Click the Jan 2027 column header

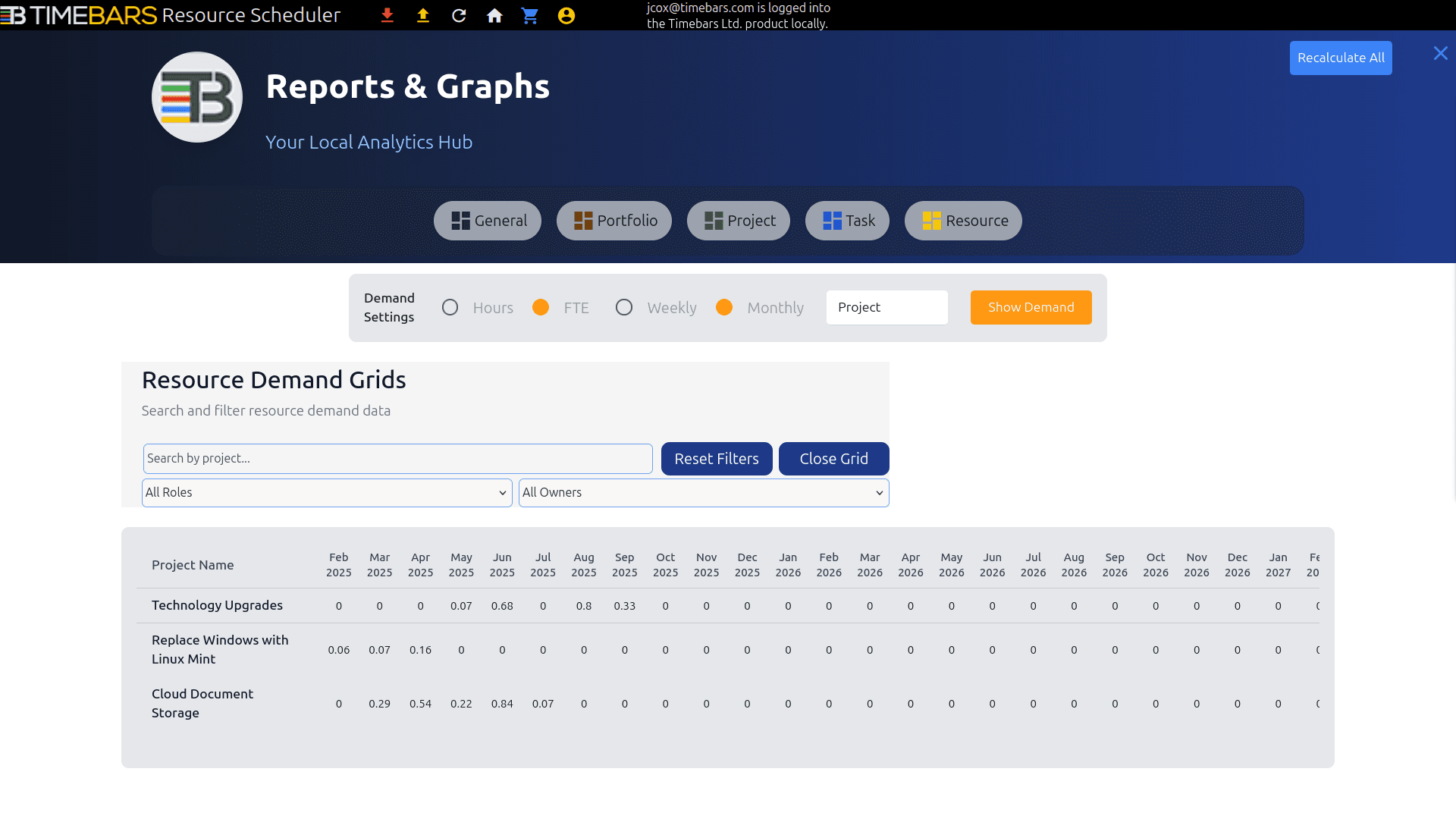1279,565
